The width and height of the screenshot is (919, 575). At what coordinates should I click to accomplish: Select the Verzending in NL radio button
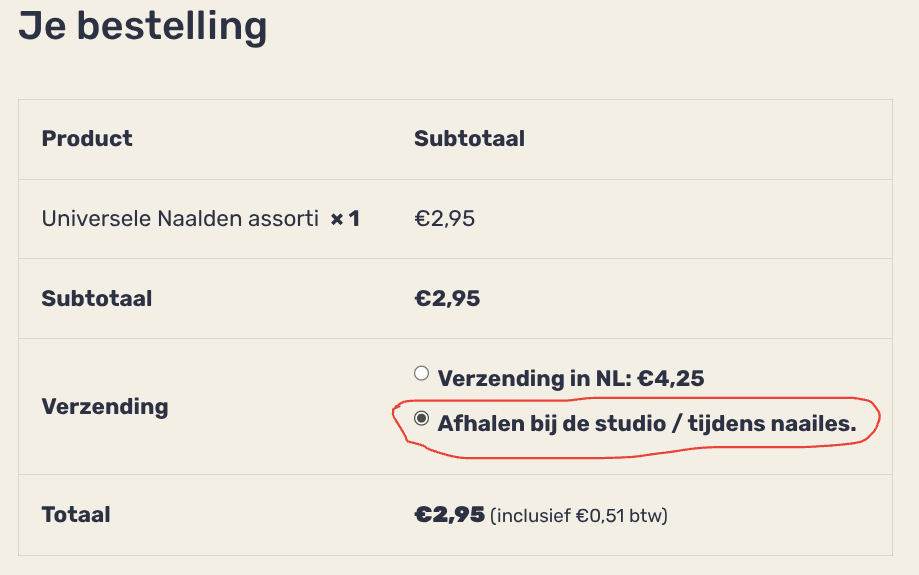click(421, 374)
